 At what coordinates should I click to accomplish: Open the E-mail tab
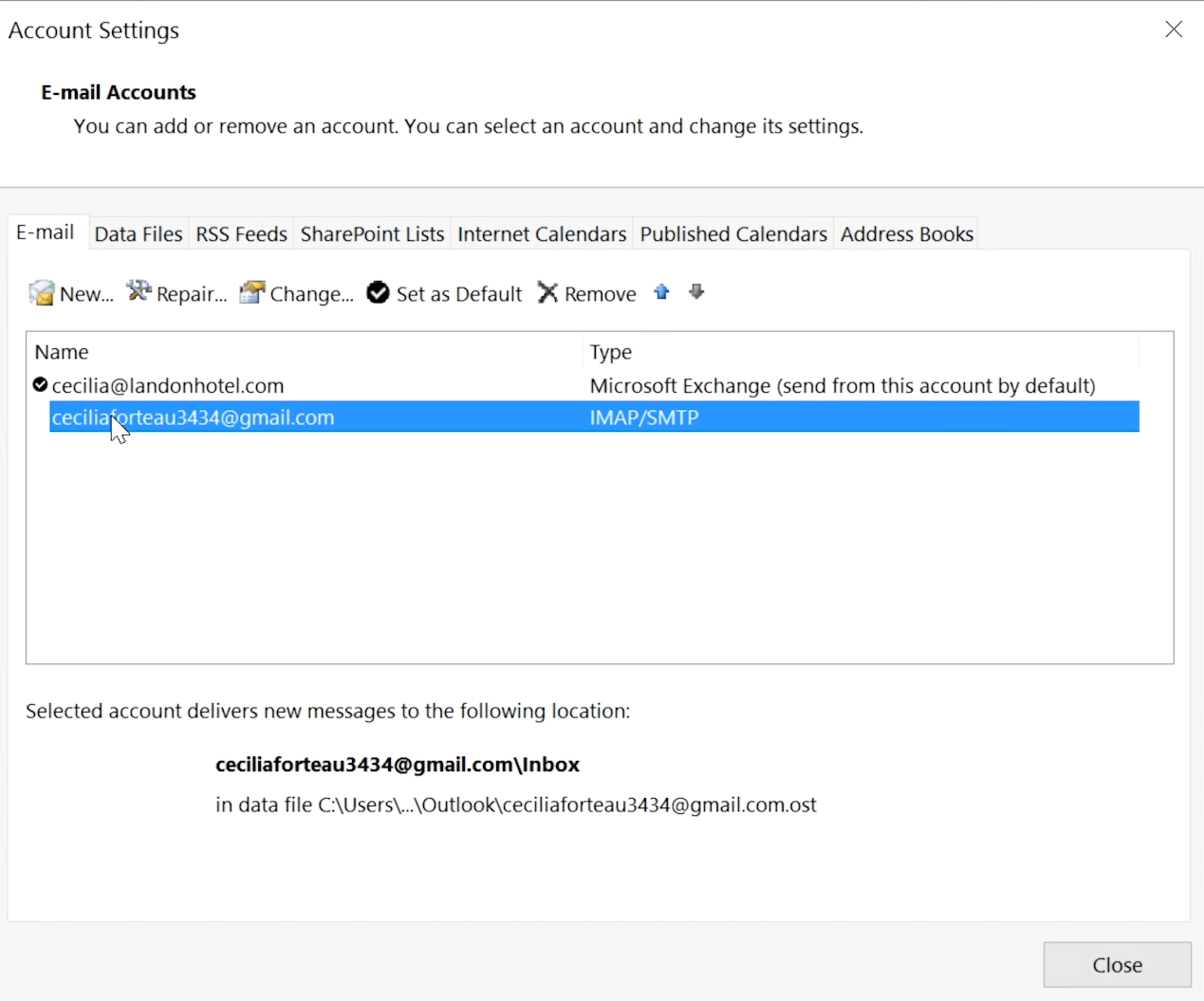(46, 232)
